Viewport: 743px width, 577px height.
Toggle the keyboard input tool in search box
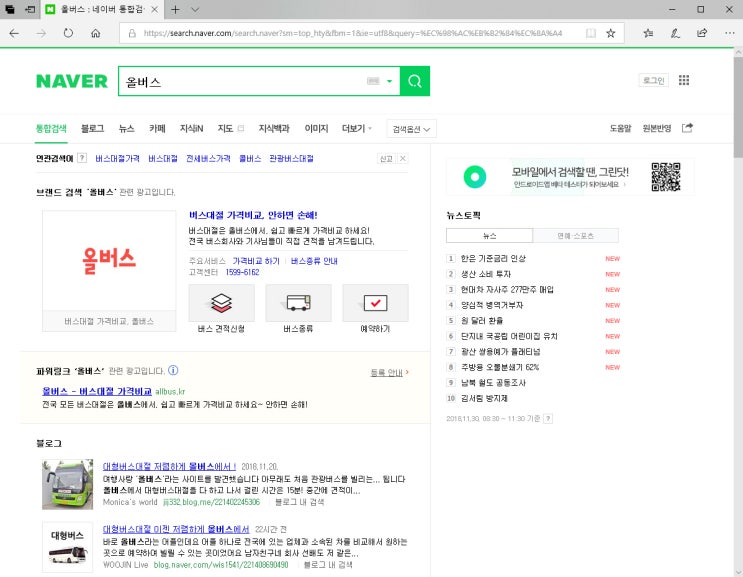click(x=373, y=81)
